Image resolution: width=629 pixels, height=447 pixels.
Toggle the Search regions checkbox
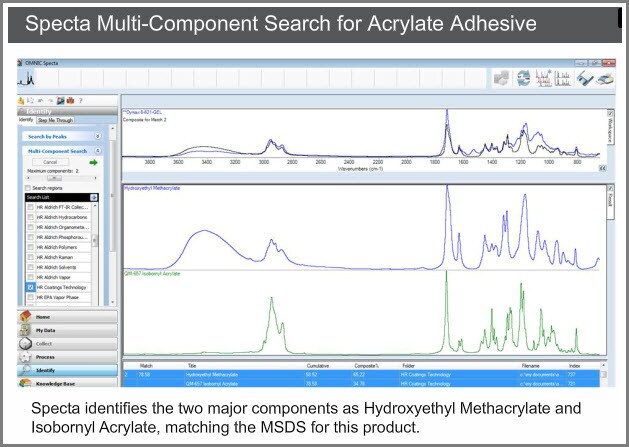click(28, 188)
